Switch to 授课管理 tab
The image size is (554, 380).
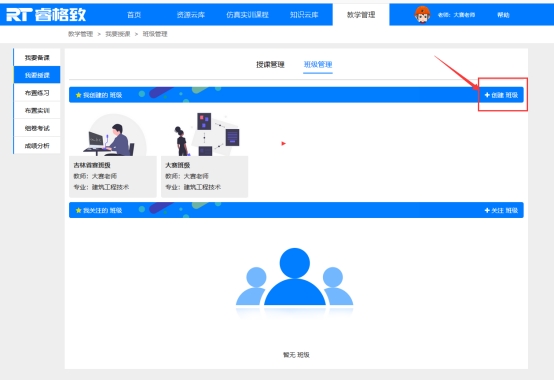click(270, 65)
